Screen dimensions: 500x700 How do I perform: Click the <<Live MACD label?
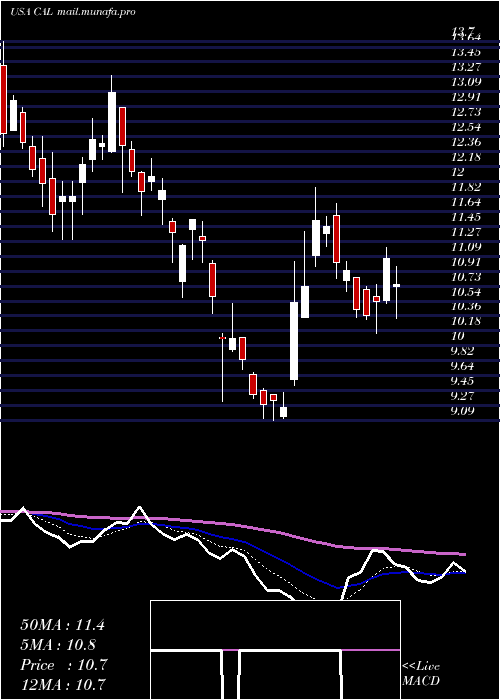click(421, 674)
